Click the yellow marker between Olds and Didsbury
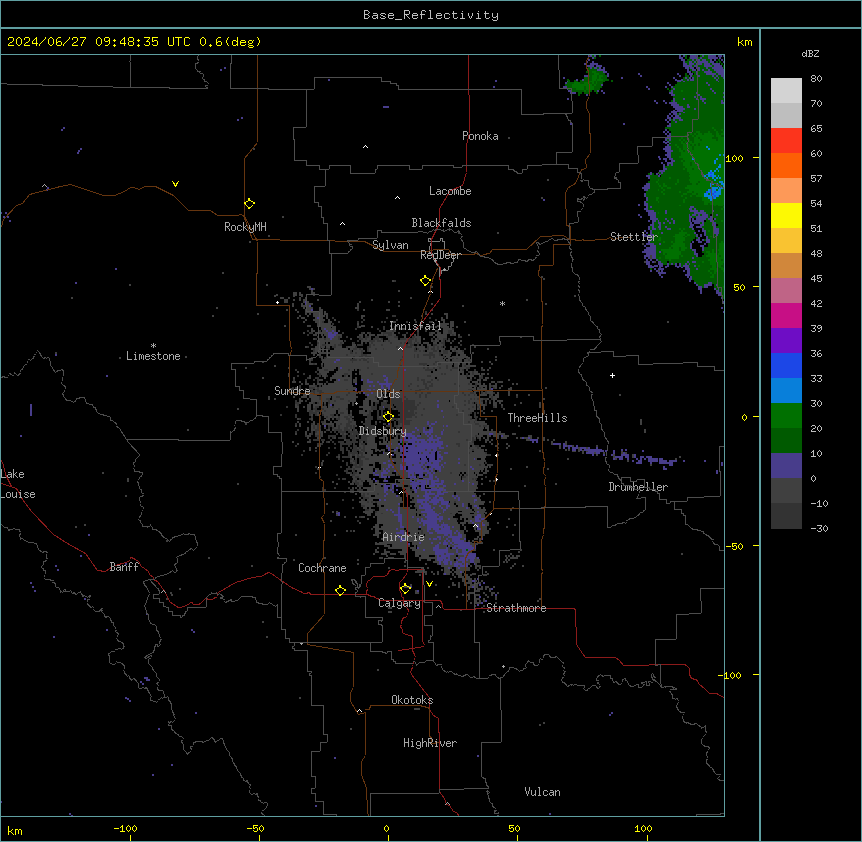This screenshot has height=842, width=862. [x=388, y=417]
